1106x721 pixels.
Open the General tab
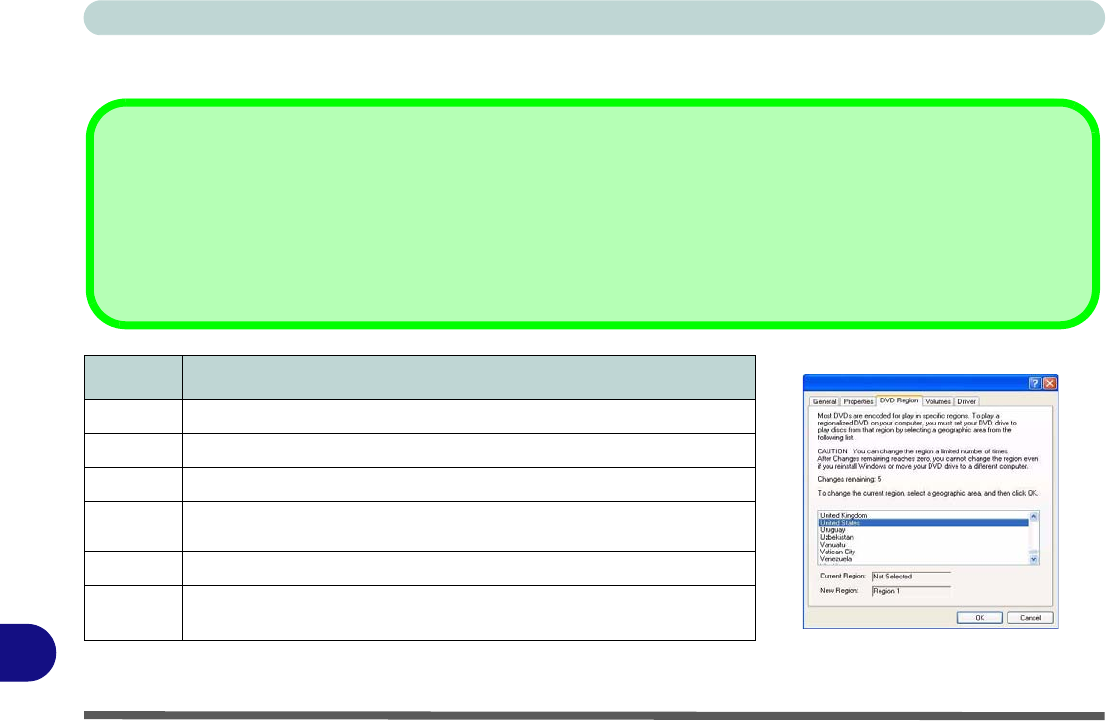coord(824,401)
